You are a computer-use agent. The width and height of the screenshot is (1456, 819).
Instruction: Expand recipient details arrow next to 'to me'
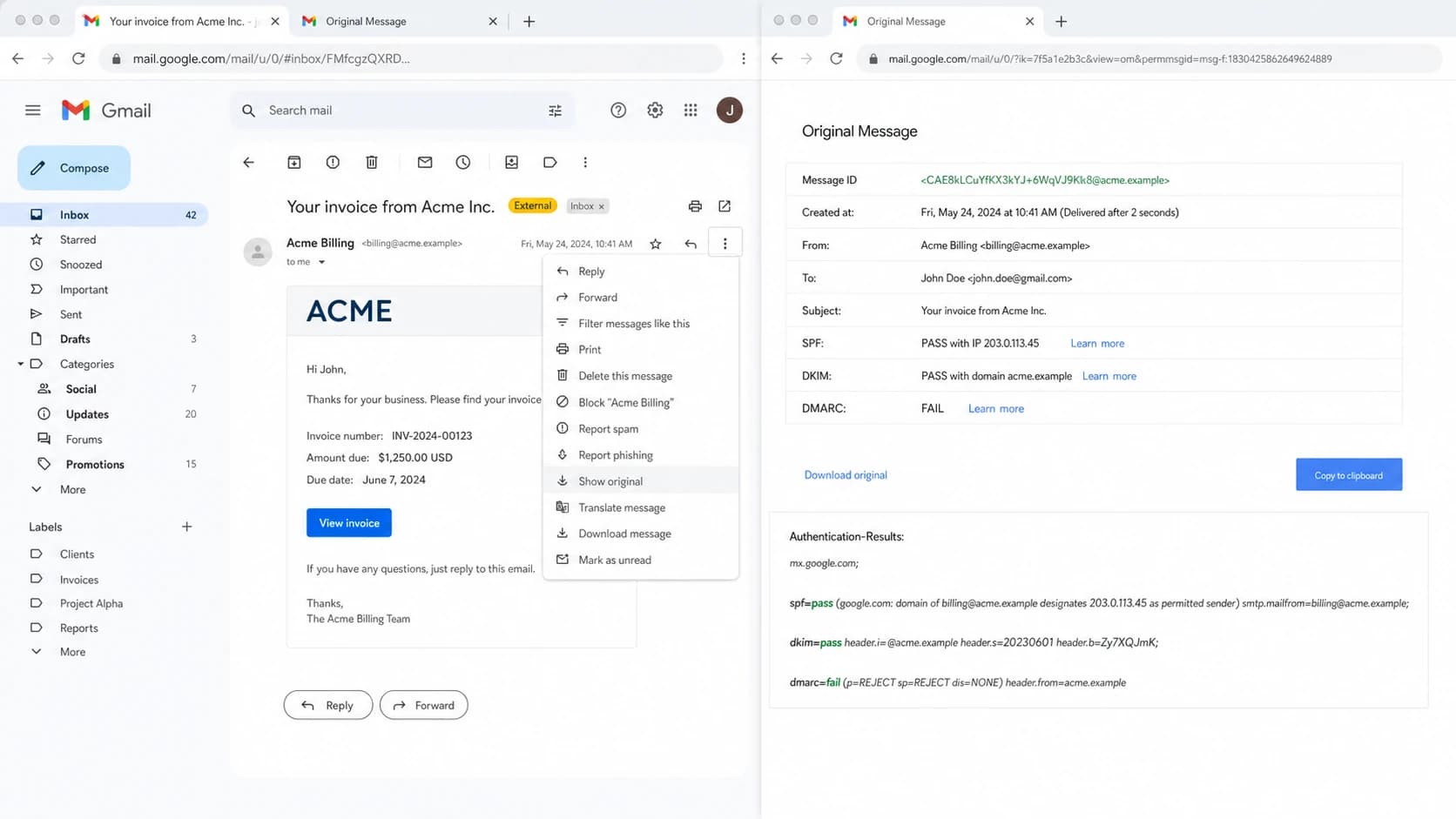pos(321,262)
